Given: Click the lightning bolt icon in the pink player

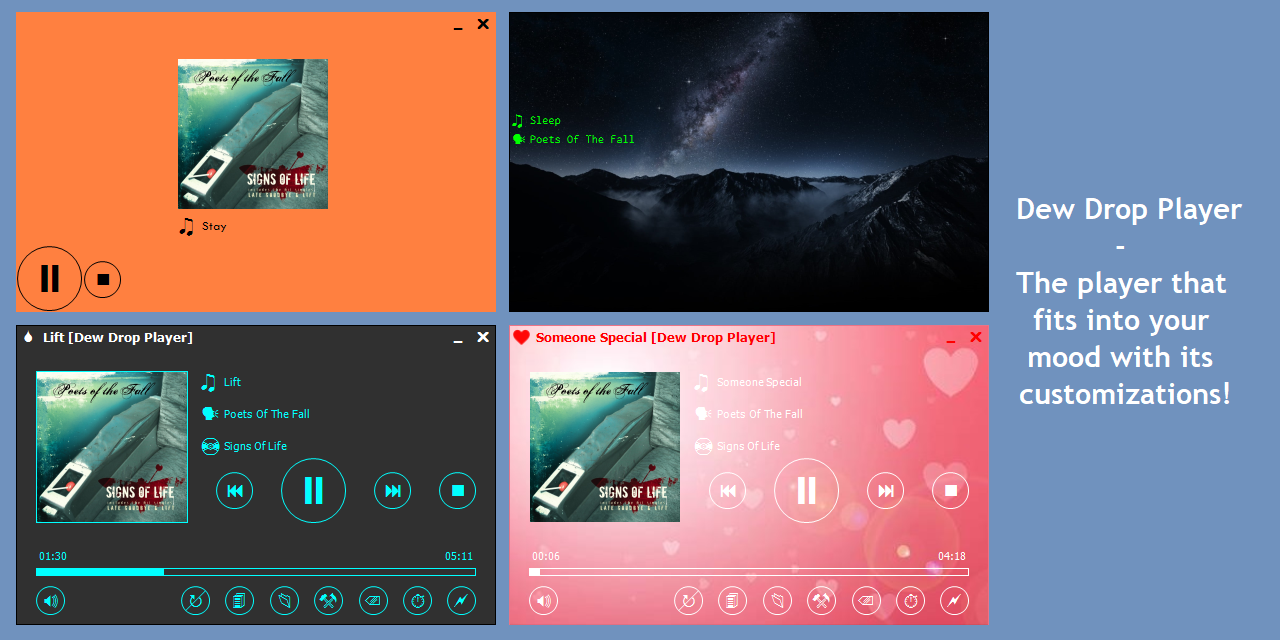Looking at the screenshot, I should 954,601.
